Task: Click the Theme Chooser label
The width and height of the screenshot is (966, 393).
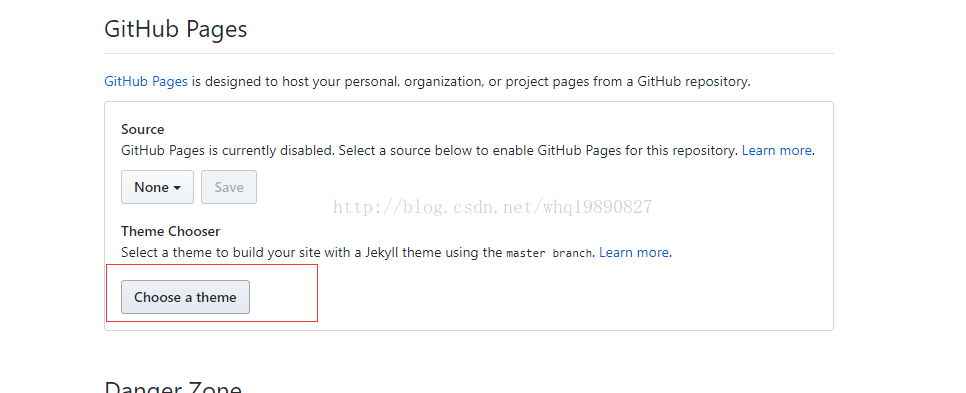Action: coord(171,231)
